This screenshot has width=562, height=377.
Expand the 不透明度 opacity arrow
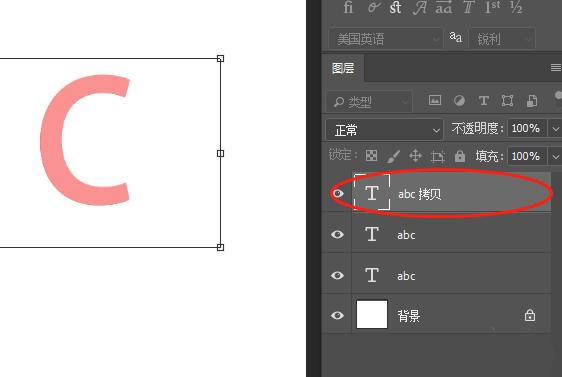(556, 128)
